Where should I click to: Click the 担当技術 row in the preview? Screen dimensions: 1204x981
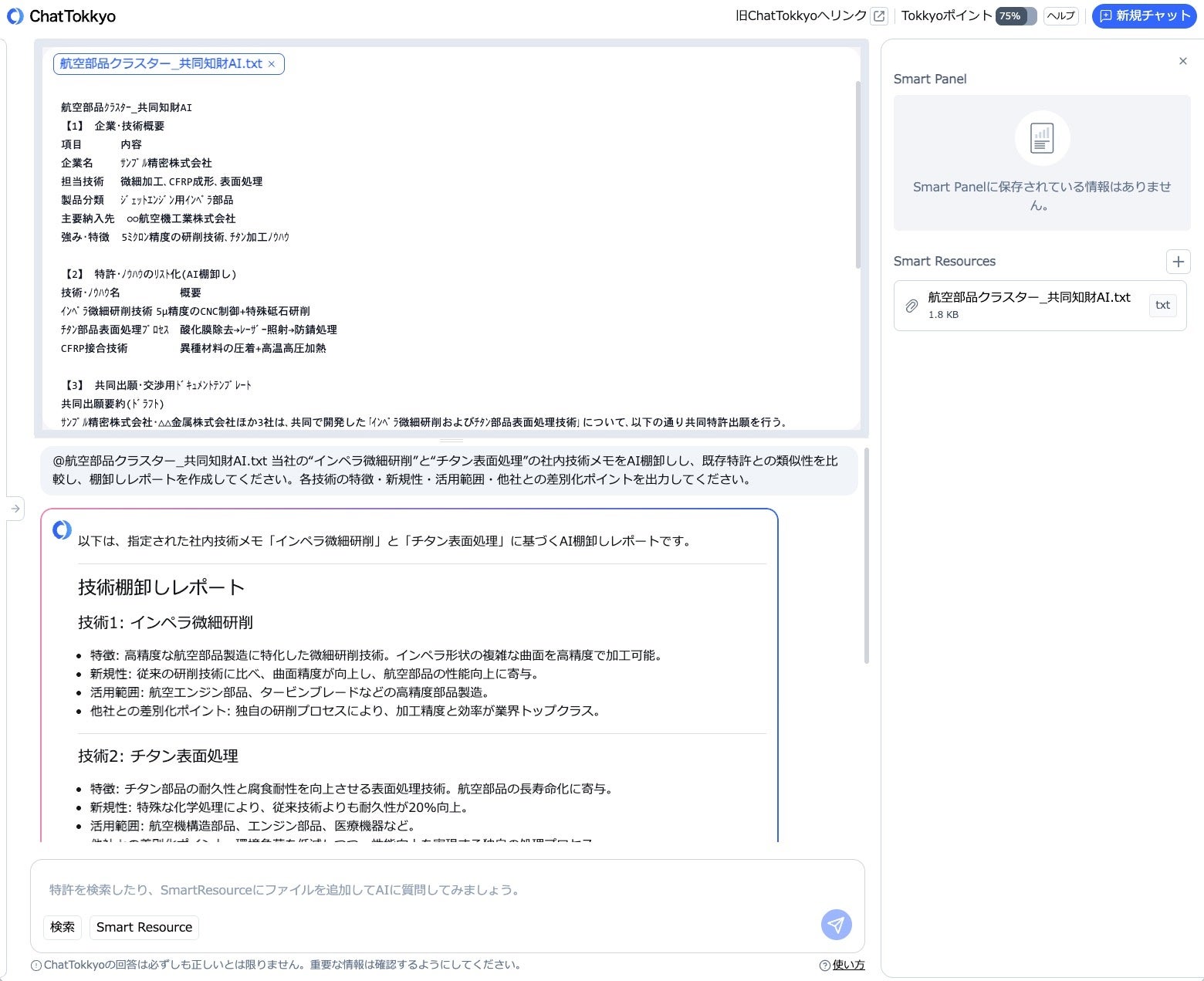(162, 181)
